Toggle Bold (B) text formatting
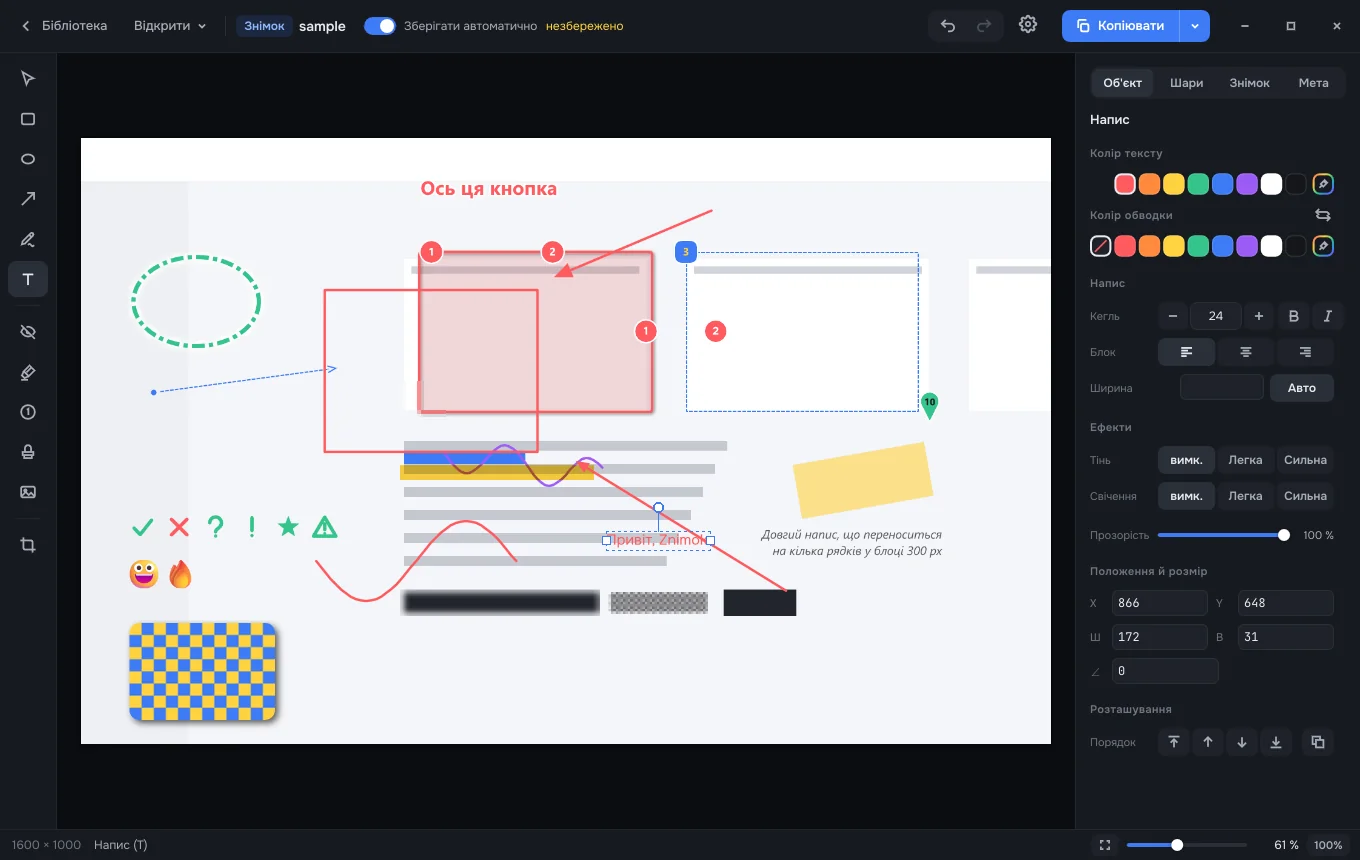The height and width of the screenshot is (860, 1360). (1294, 316)
